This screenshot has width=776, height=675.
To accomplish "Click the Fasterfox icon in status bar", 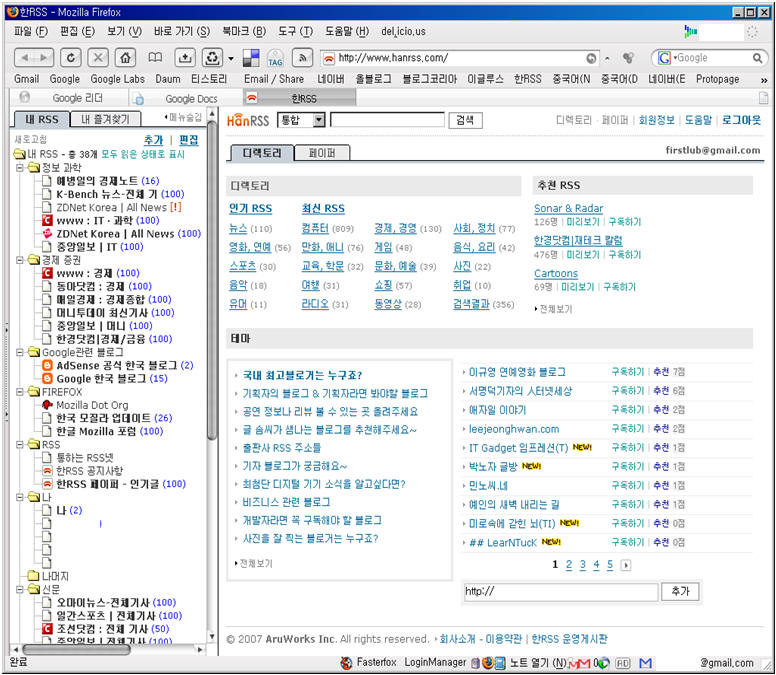I will point(346,663).
